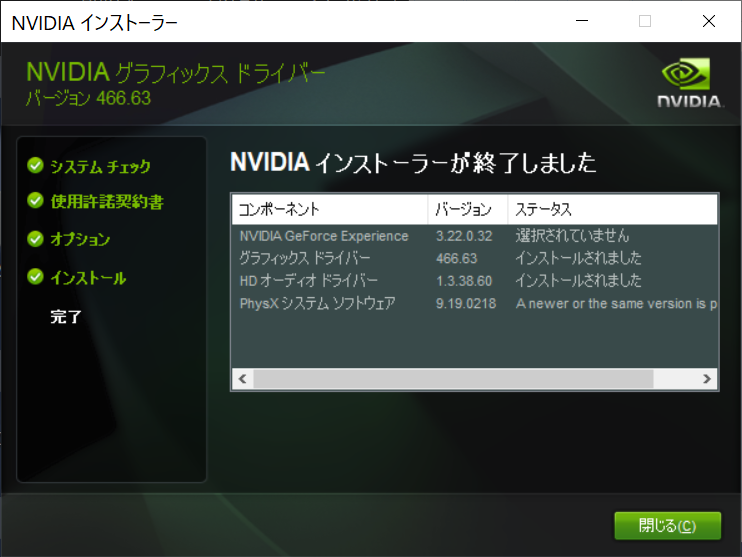This screenshot has width=742, height=557.
Task: Select the HD オーディオ ドライバー row
Action: click(475, 281)
